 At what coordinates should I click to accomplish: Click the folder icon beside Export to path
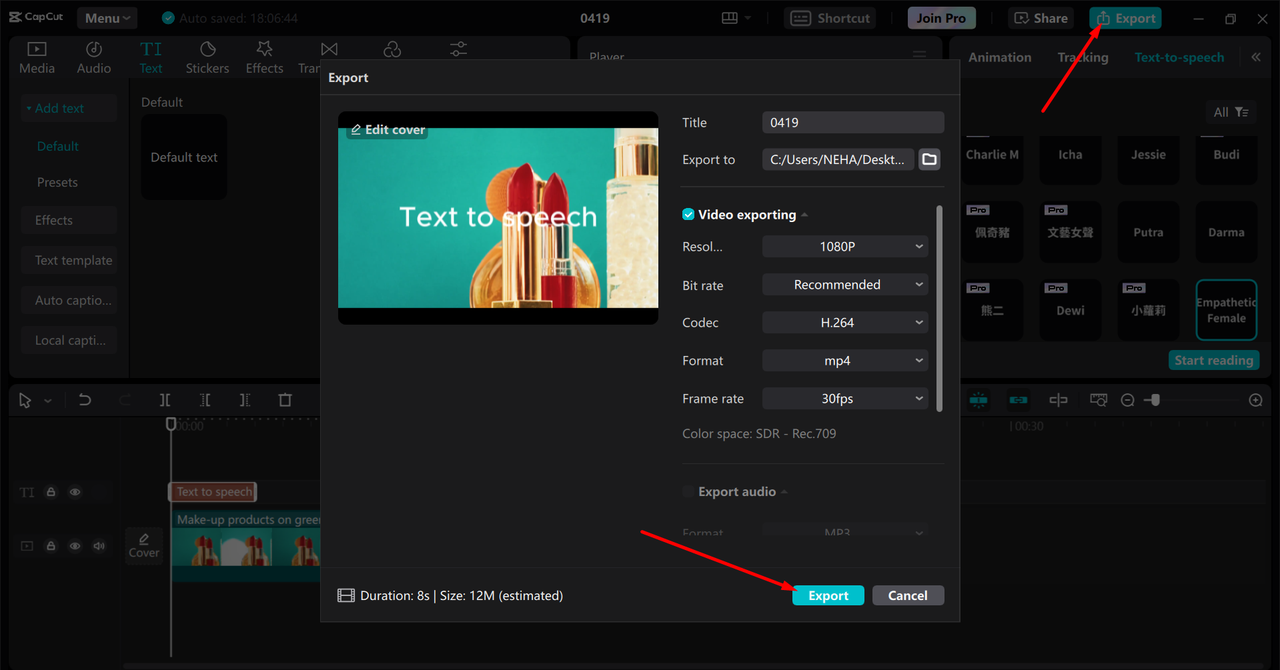coord(929,159)
